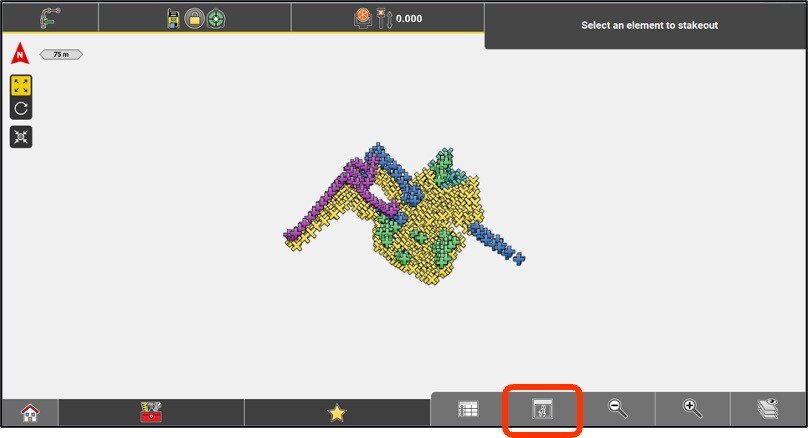Click the 0.000 target height value
Image resolution: width=808 pixels, height=438 pixels.
pyautogui.click(x=408, y=19)
